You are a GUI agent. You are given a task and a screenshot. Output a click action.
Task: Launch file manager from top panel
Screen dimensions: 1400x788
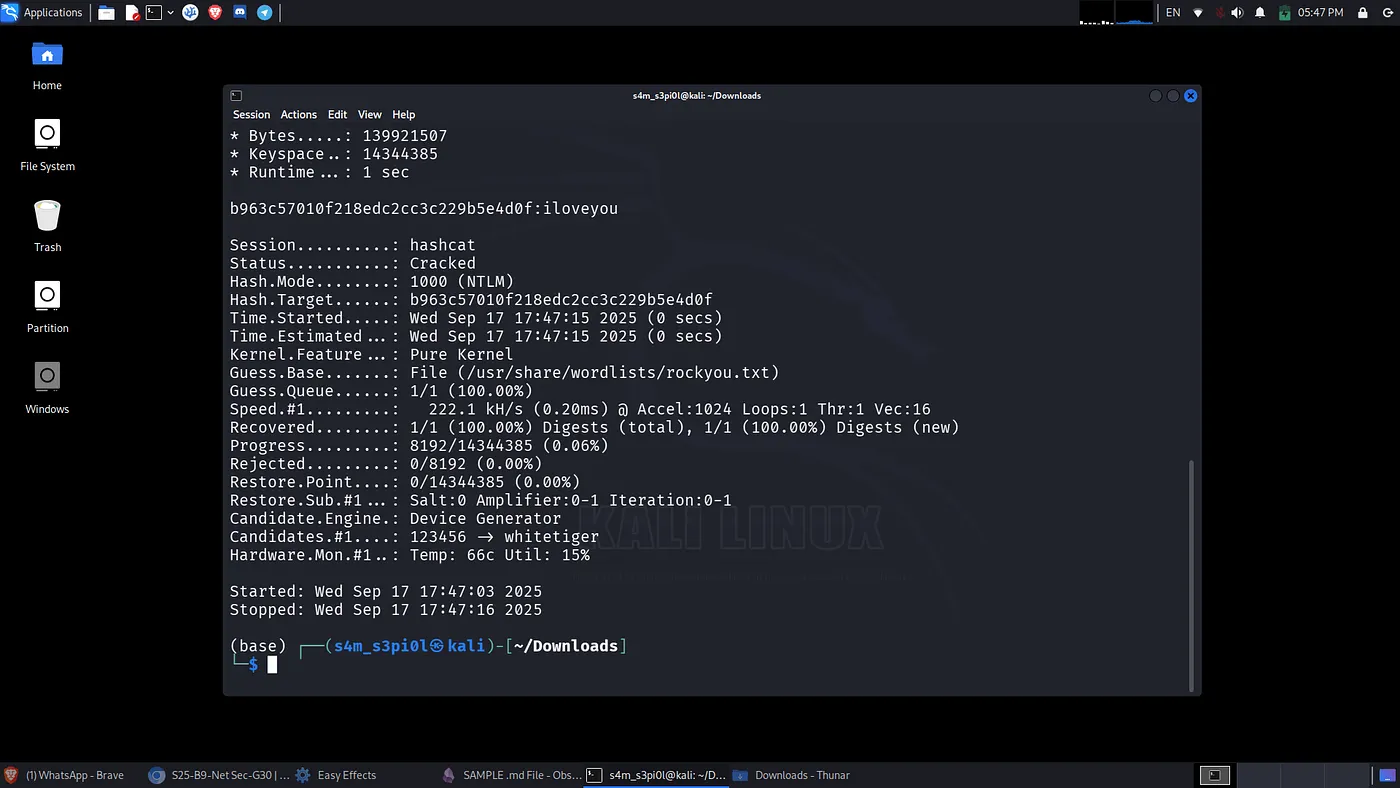tap(108, 13)
